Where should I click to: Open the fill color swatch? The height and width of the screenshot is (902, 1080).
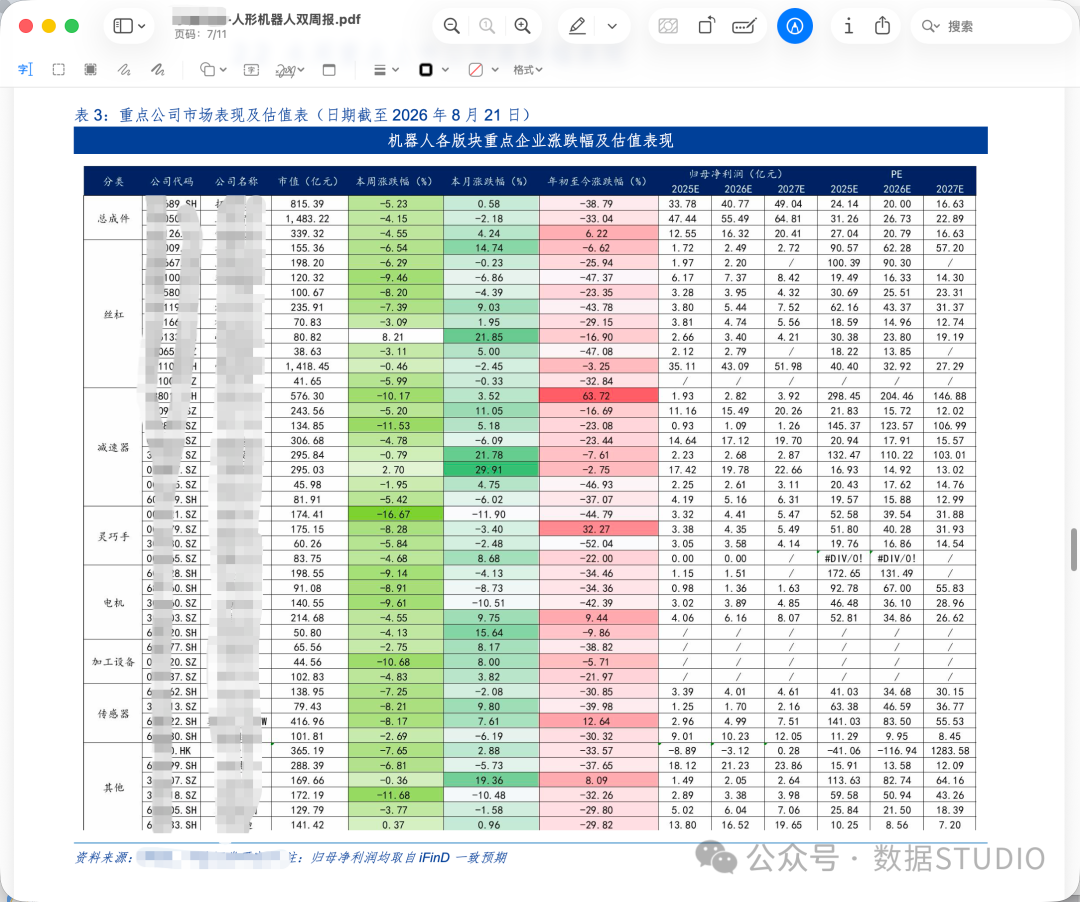[x=476, y=70]
